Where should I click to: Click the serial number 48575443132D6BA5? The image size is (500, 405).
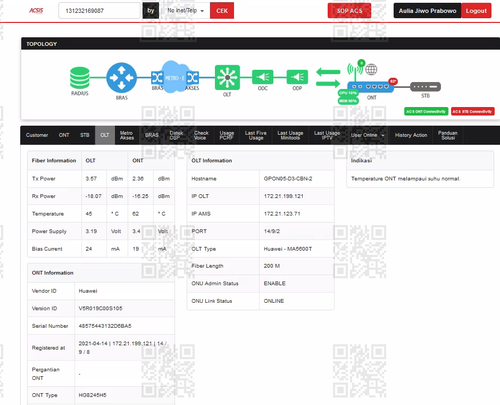point(105,326)
